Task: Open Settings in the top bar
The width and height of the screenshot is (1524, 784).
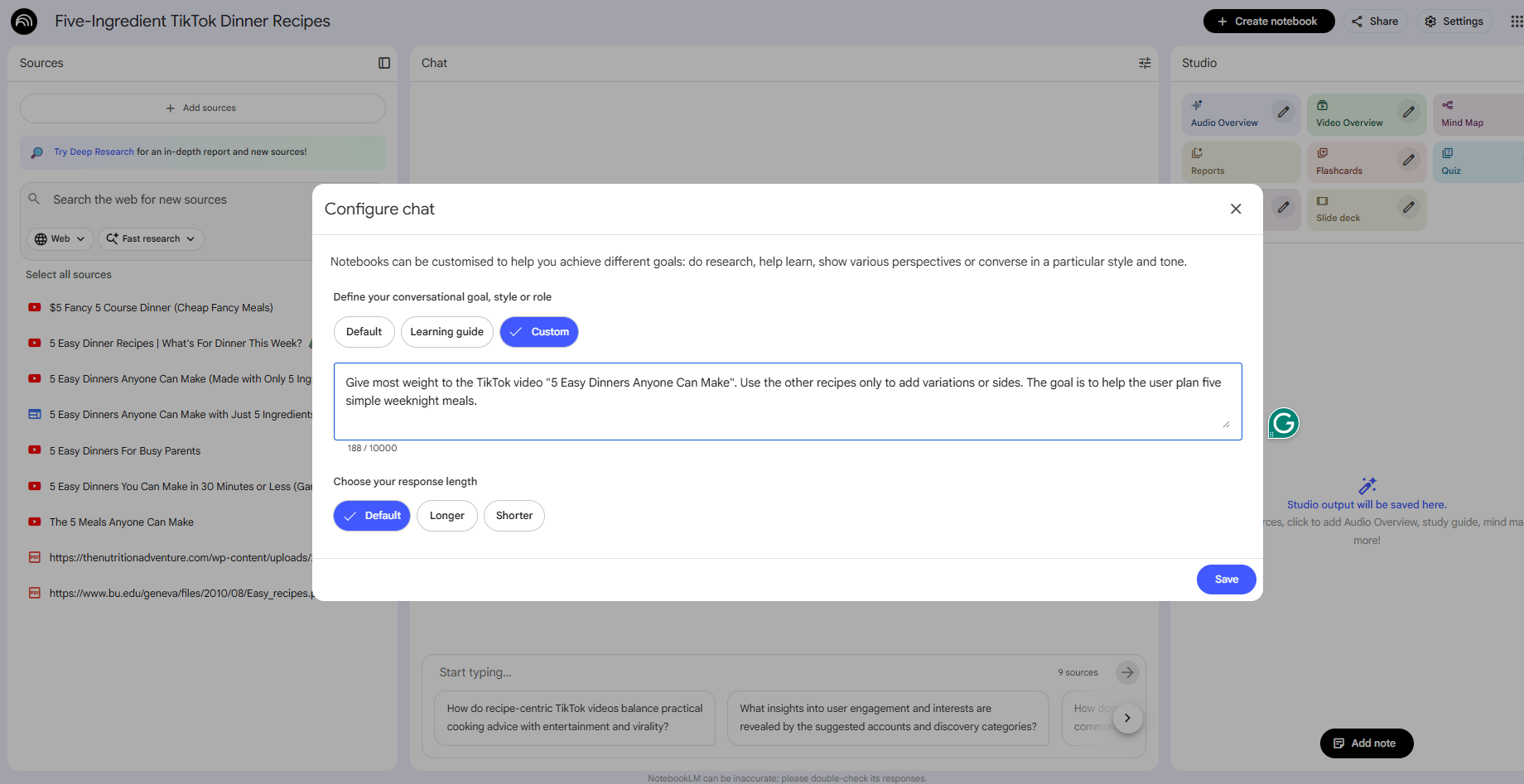Action: pyautogui.click(x=1454, y=22)
